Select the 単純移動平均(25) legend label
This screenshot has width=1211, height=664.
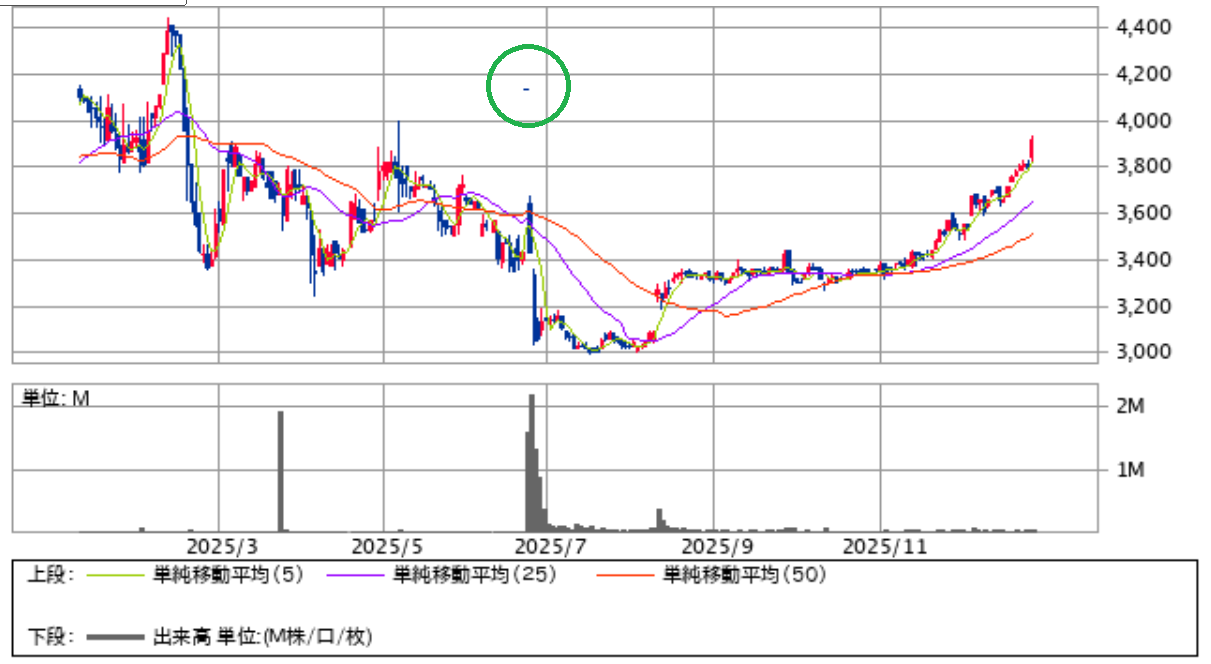click(x=474, y=575)
